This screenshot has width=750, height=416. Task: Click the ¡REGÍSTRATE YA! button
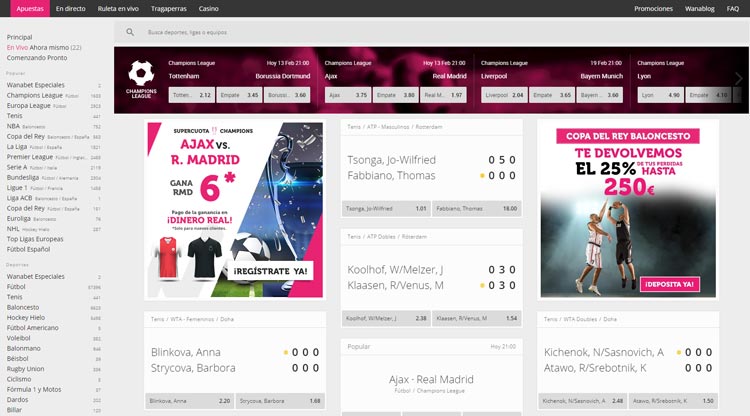(270, 271)
